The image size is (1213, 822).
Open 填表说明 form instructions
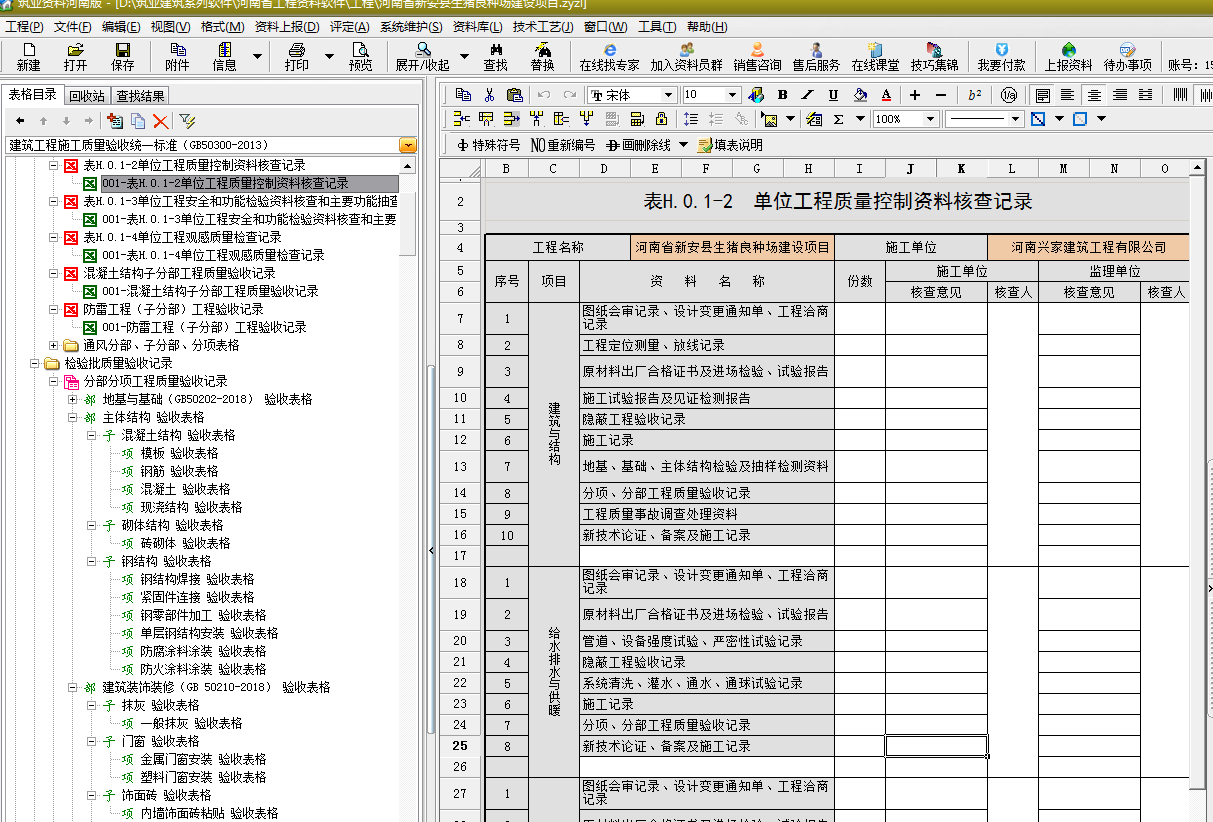pos(730,145)
